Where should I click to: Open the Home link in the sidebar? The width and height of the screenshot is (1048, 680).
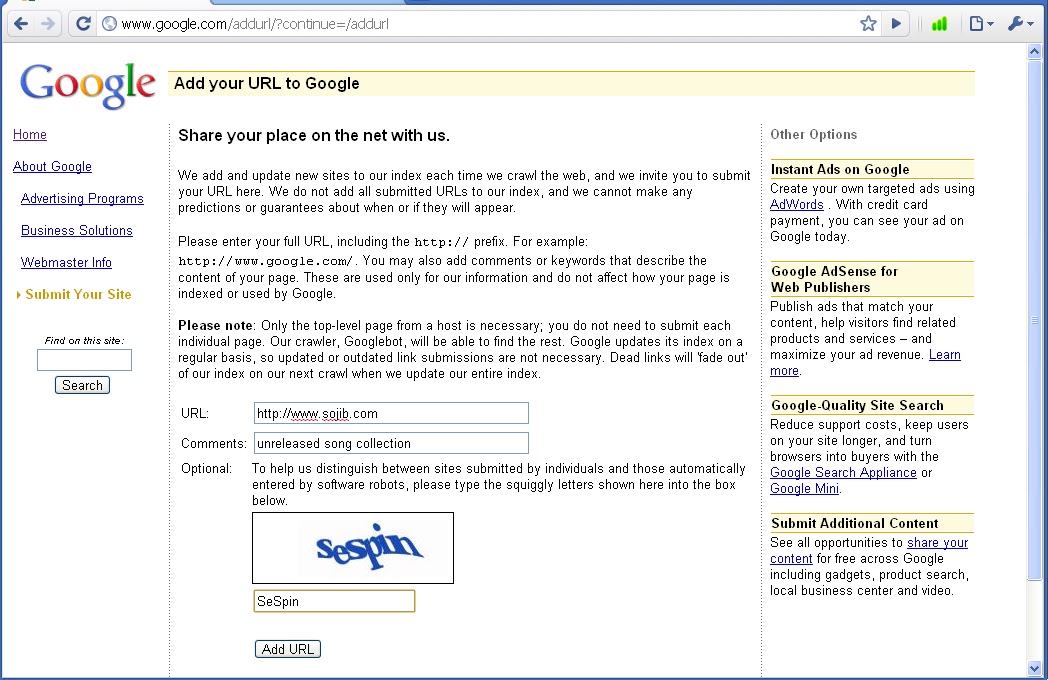click(x=29, y=134)
